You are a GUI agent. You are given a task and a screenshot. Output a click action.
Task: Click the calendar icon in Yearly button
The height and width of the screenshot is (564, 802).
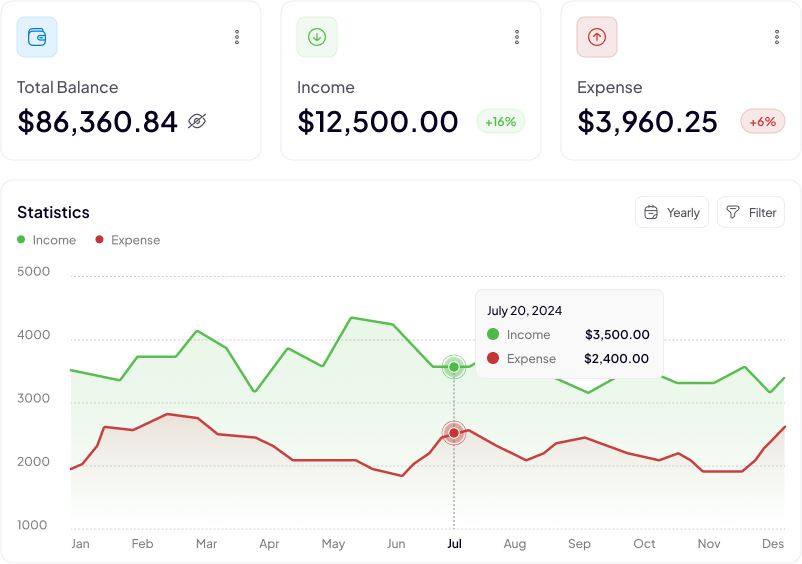tap(651, 212)
